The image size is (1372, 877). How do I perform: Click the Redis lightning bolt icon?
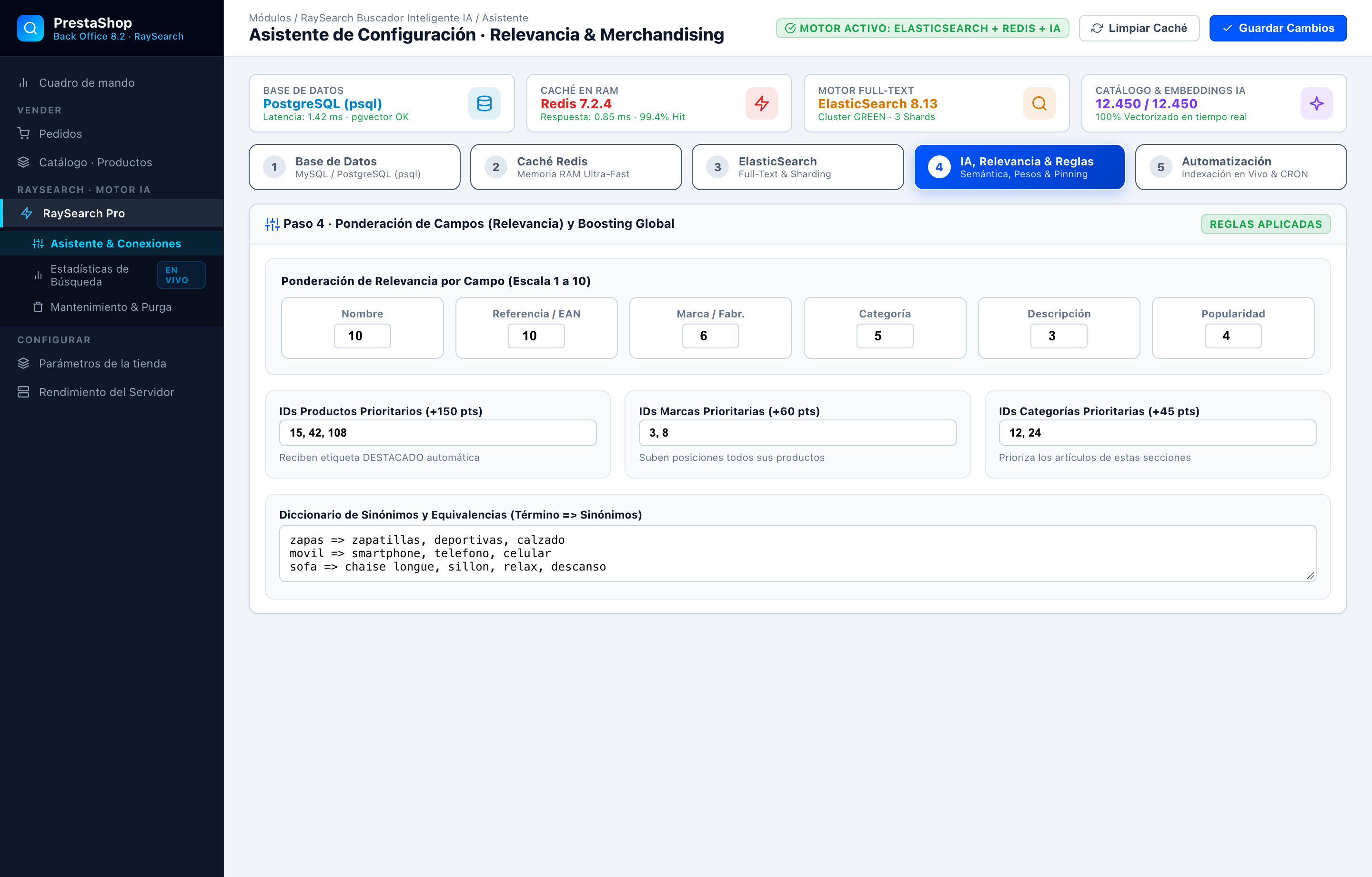click(x=761, y=103)
